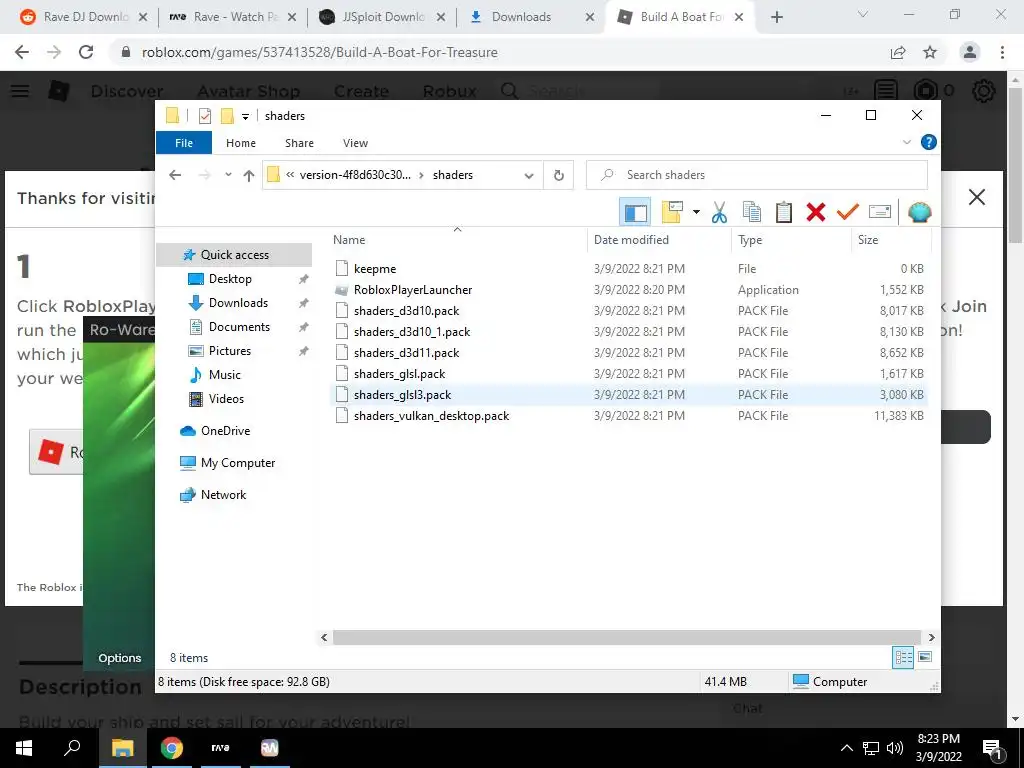Select shaders_glsl.pack file
Viewport: 1024px width, 768px height.
[x=399, y=374]
